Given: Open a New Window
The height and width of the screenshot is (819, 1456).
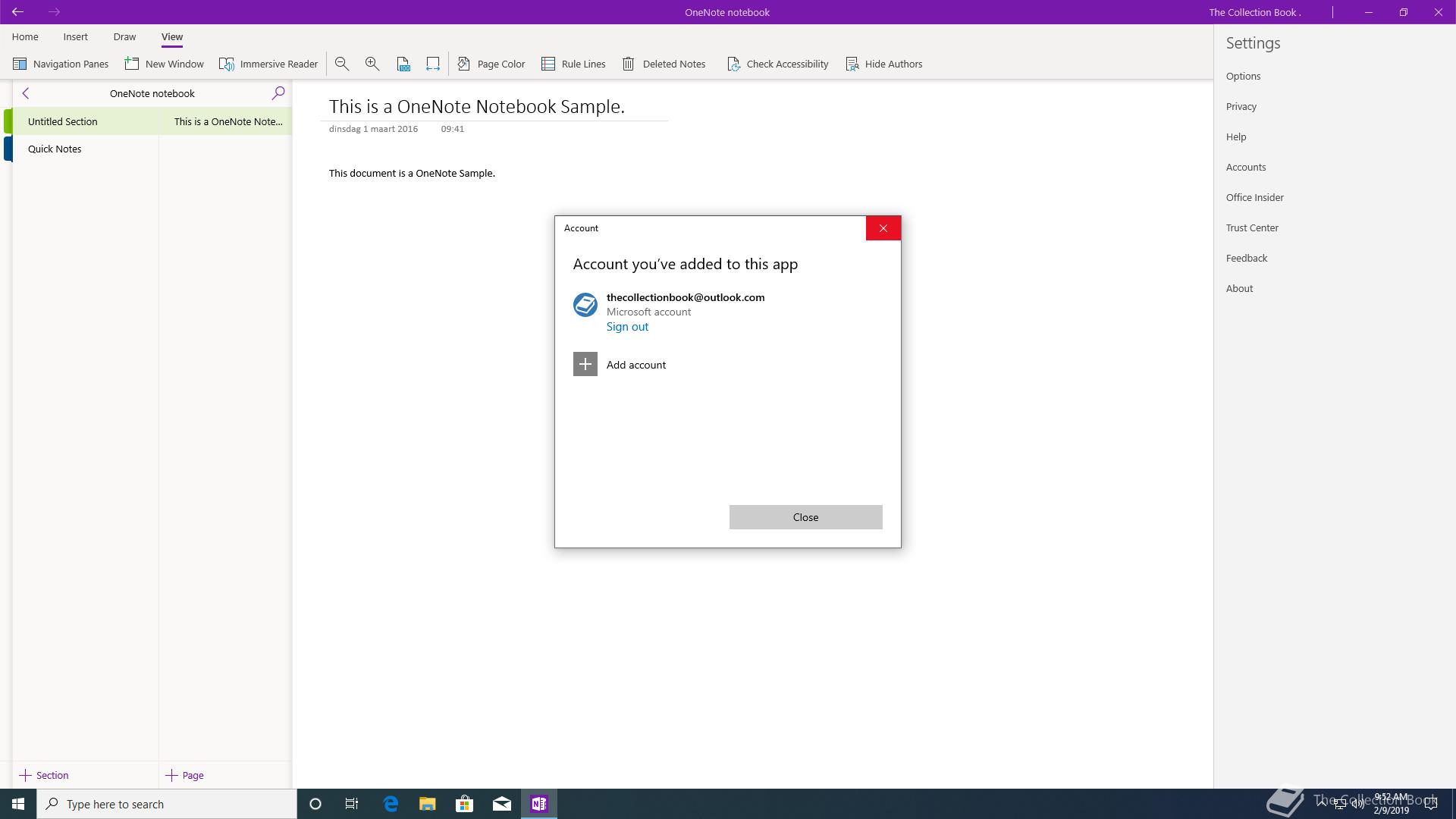Looking at the screenshot, I should (x=164, y=64).
